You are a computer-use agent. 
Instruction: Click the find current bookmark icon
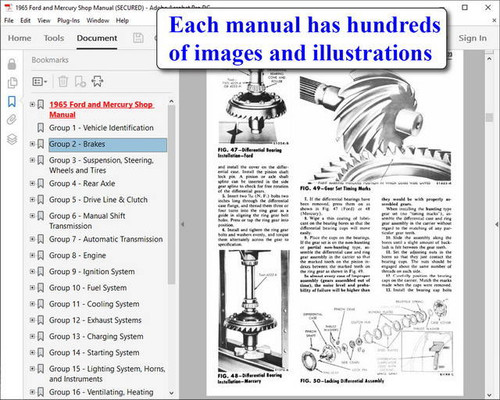coord(97,81)
